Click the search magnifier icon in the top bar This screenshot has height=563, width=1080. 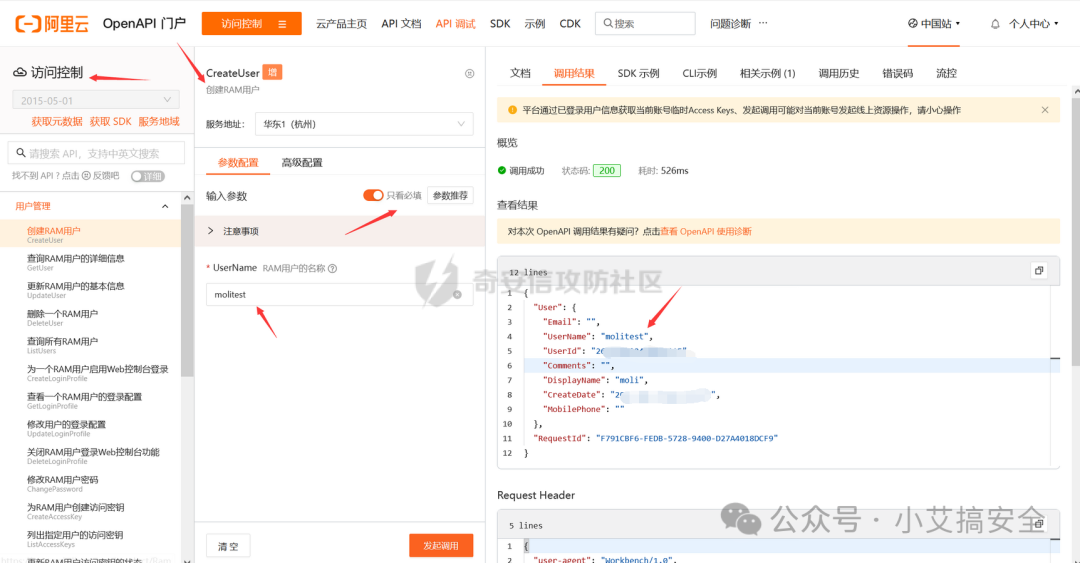(608, 23)
